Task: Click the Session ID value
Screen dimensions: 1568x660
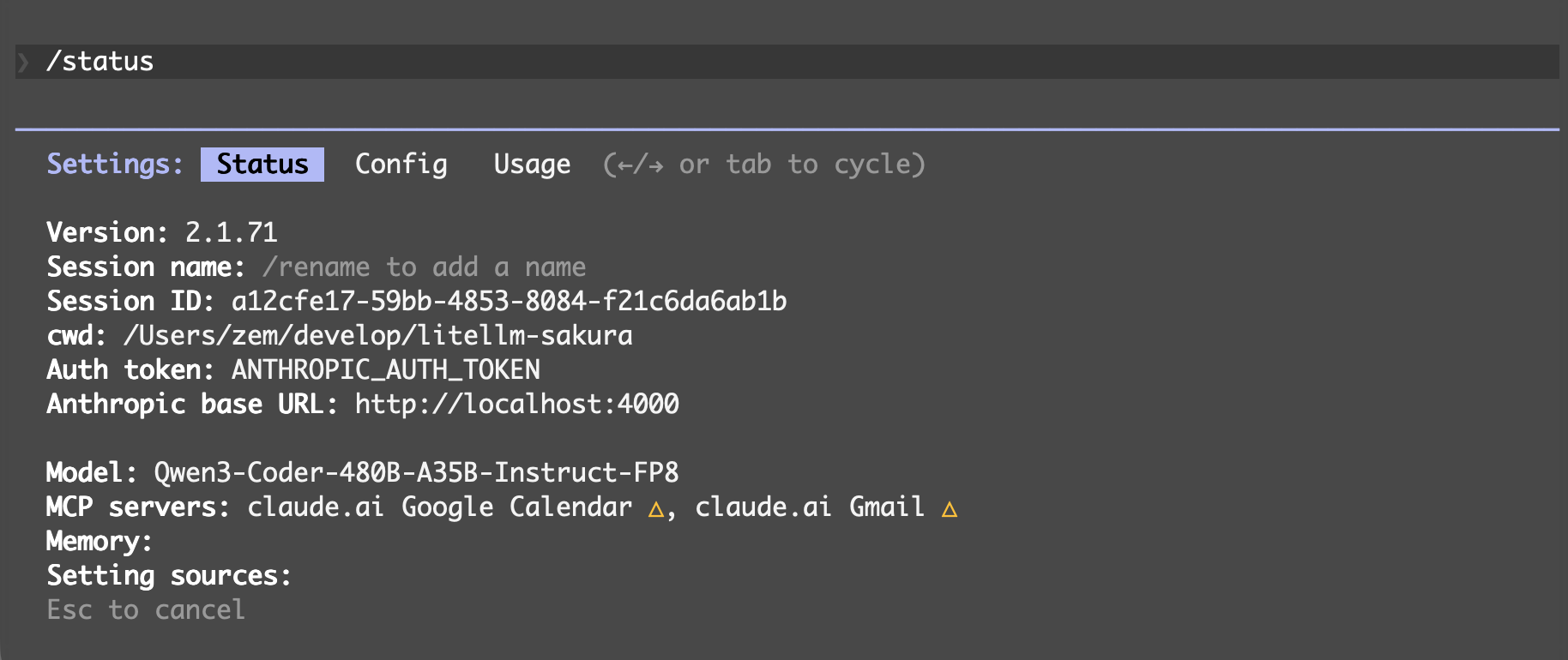Action: click(509, 301)
